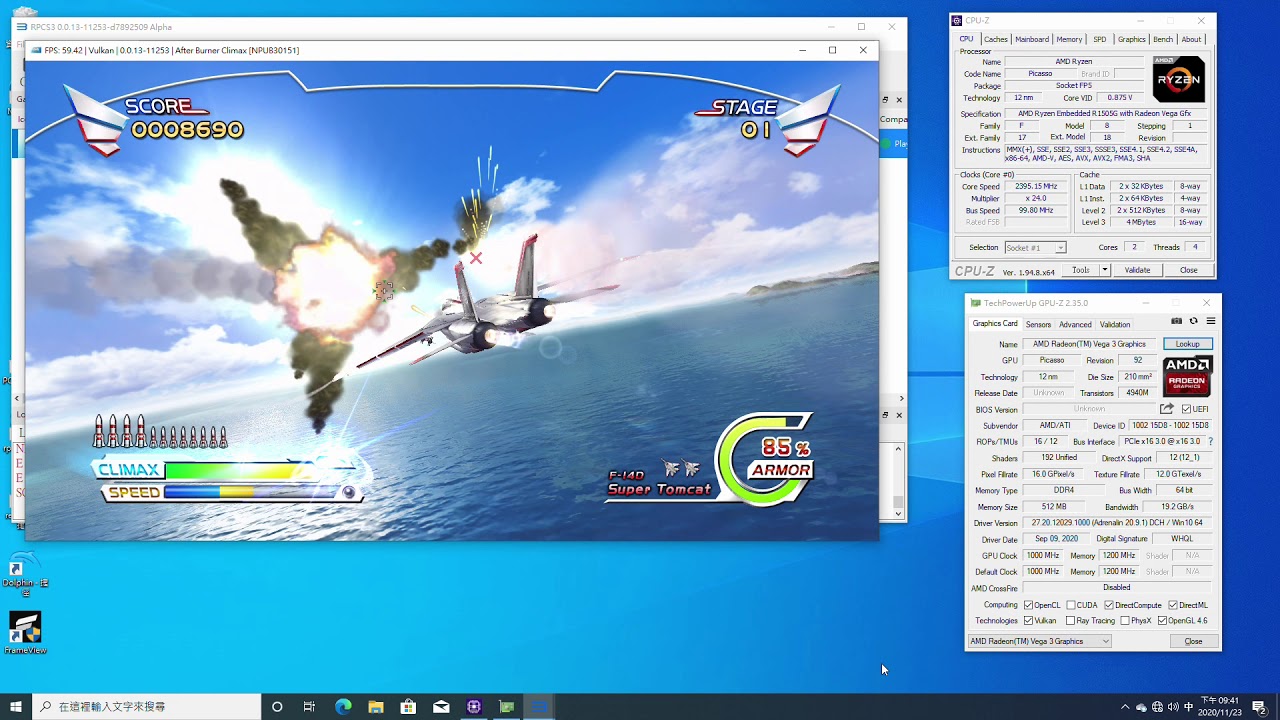Viewport: 1280px width, 720px height.
Task: Switch to the CPU-Z SPD tab
Action: click(1100, 39)
